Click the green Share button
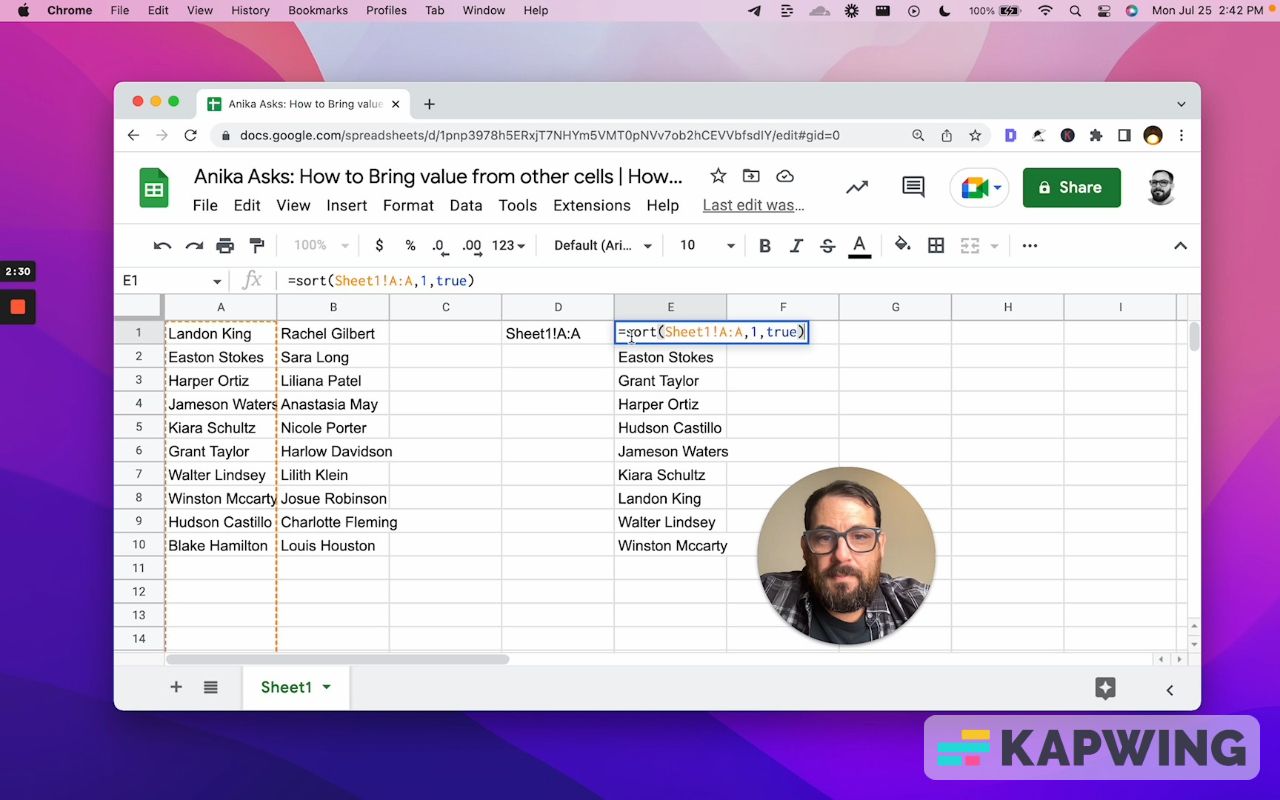The image size is (1280, 800). click(x=1071, y=187)
